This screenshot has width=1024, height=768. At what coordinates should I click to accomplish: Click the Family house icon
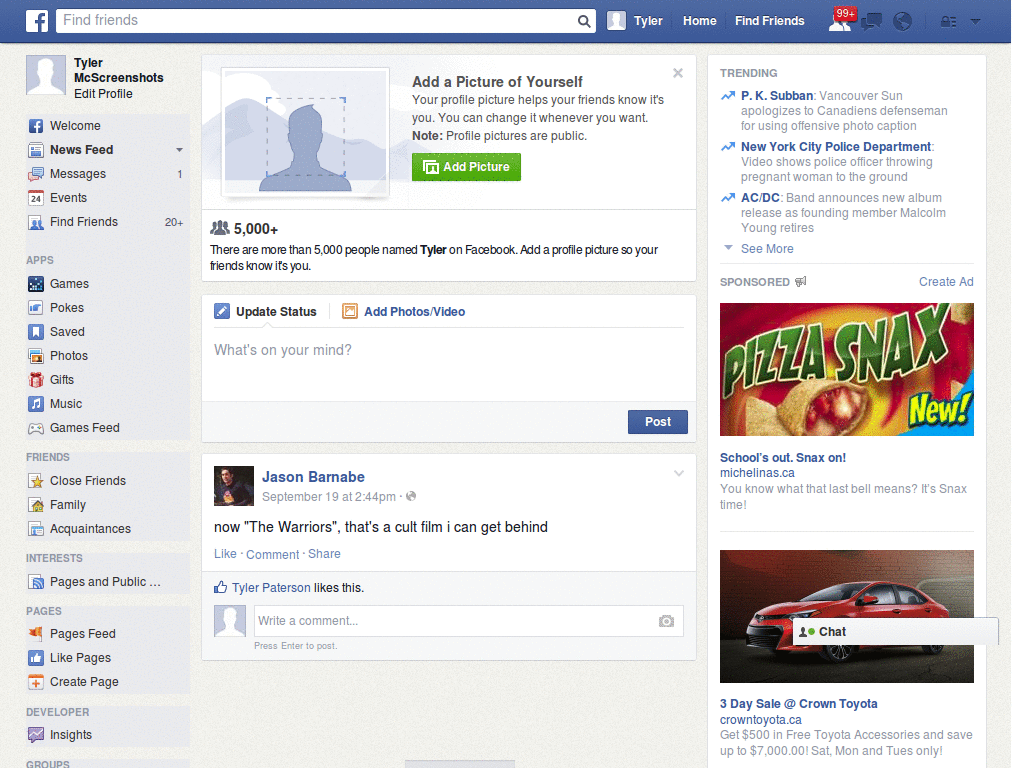(36, 505)
